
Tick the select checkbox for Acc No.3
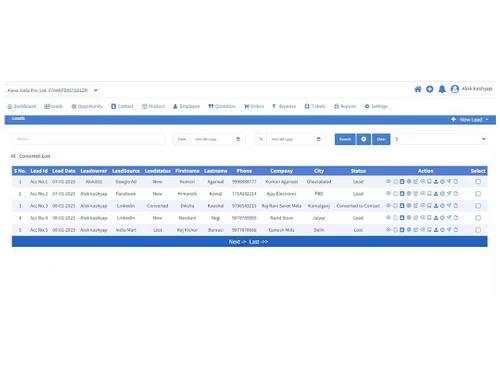(478, 206)
